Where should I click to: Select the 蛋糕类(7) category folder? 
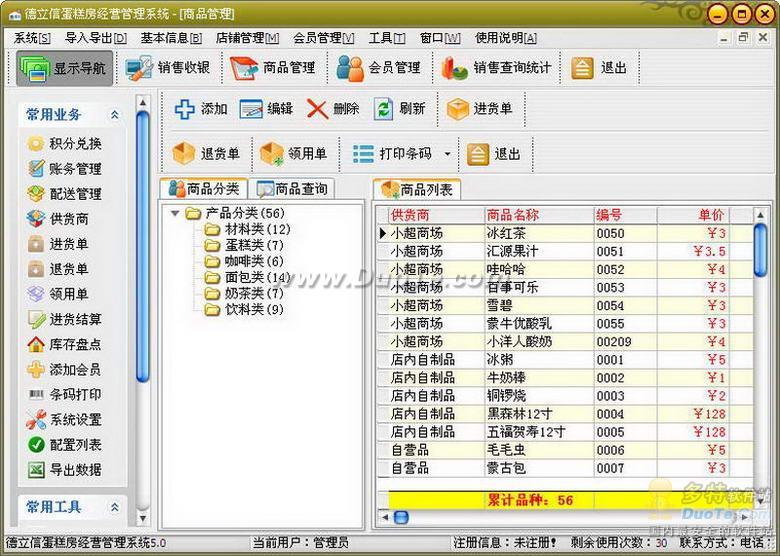244,245
